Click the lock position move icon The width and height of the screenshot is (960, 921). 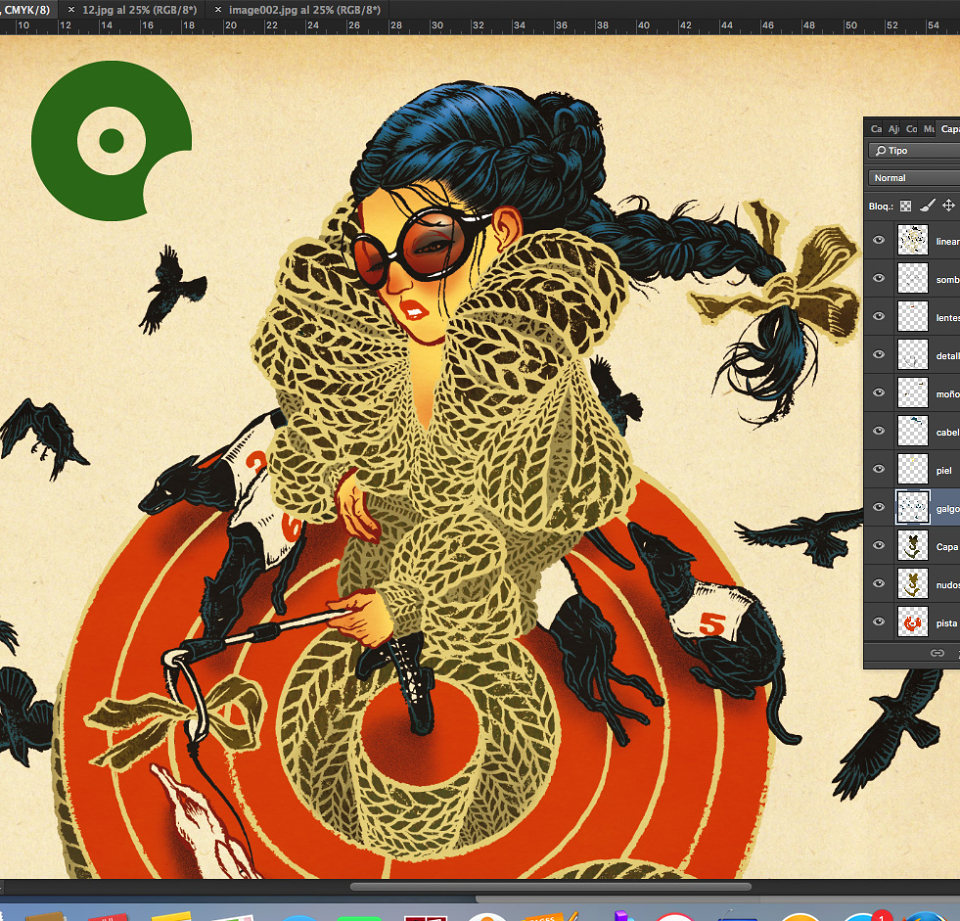(x=948, y=206)
